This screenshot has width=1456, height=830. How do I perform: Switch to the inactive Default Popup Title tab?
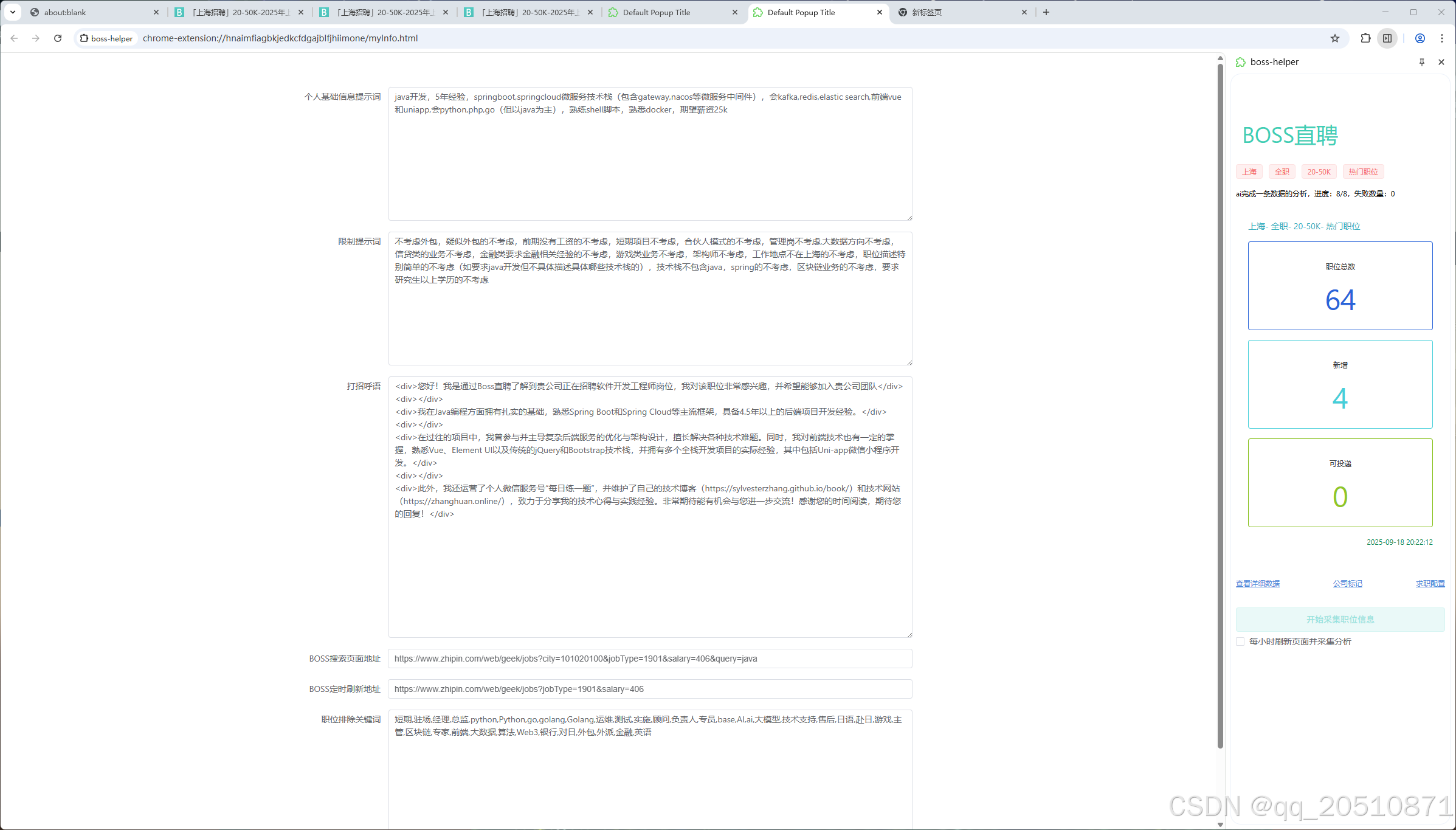tap(673, 12)
